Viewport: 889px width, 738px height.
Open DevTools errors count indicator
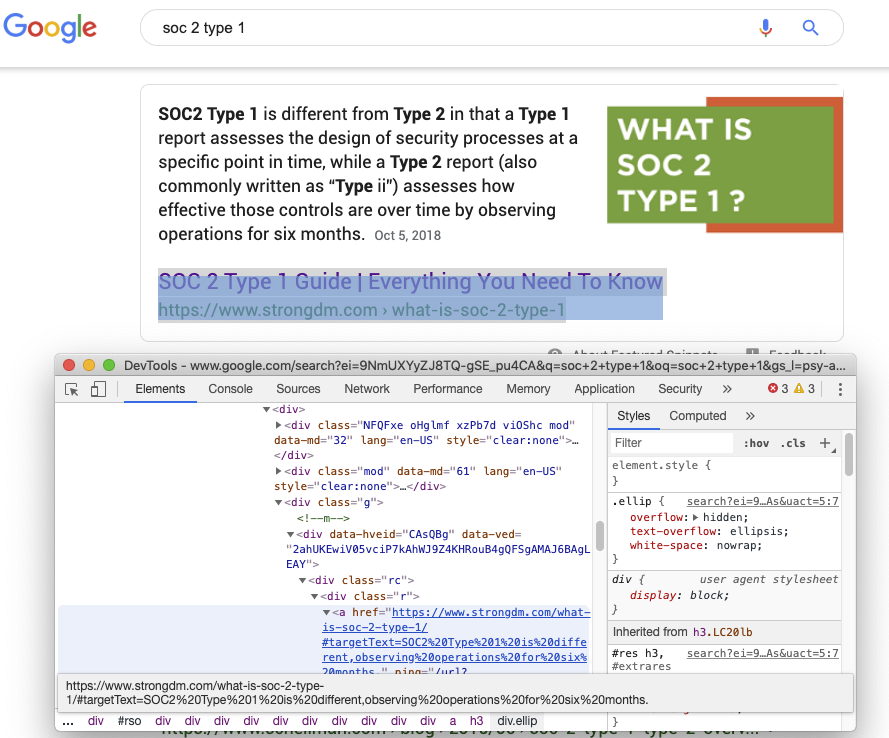coord(778,388)
